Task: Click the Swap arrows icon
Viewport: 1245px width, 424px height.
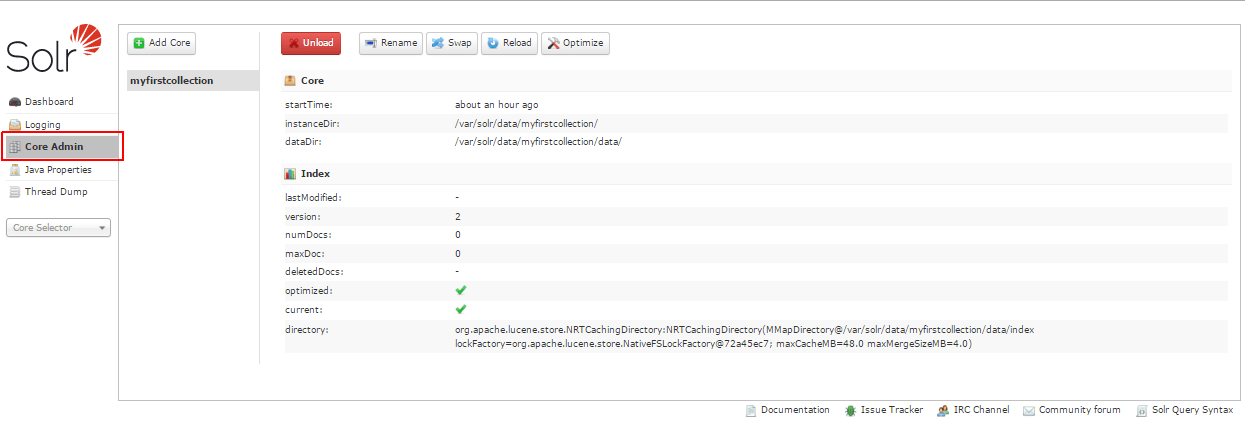Action: coord(438,43)
